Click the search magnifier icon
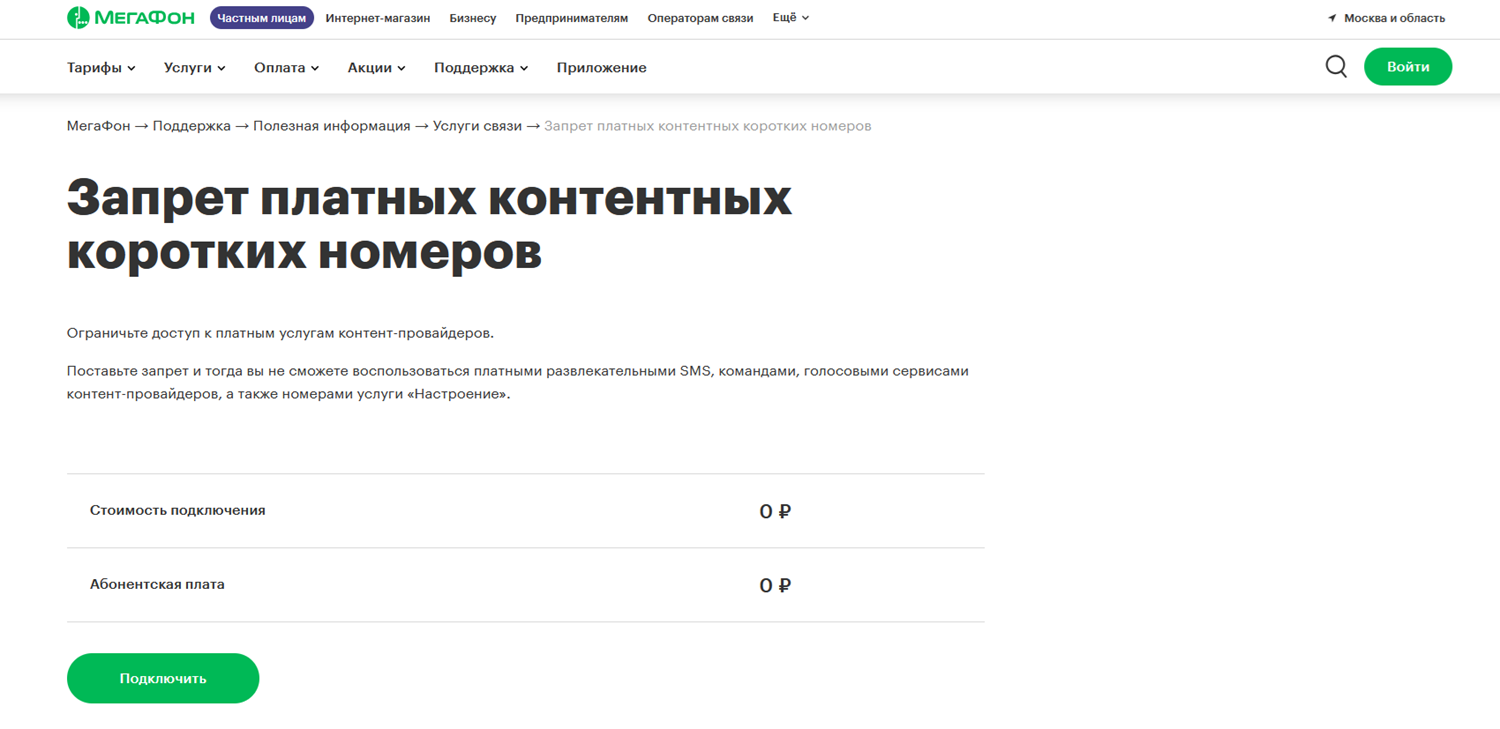The width and height of the screenshot is (1500, 729). [x=1336, y=67]
